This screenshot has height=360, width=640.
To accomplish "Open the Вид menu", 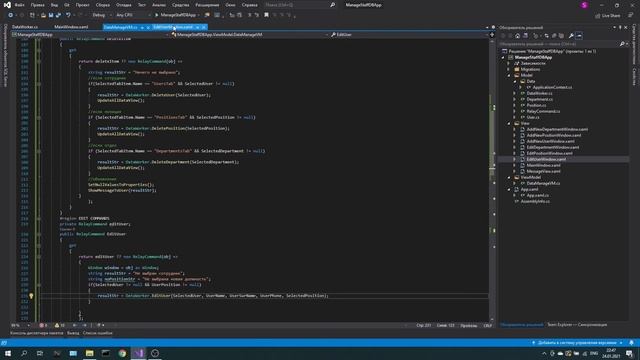I will [54, 5].
